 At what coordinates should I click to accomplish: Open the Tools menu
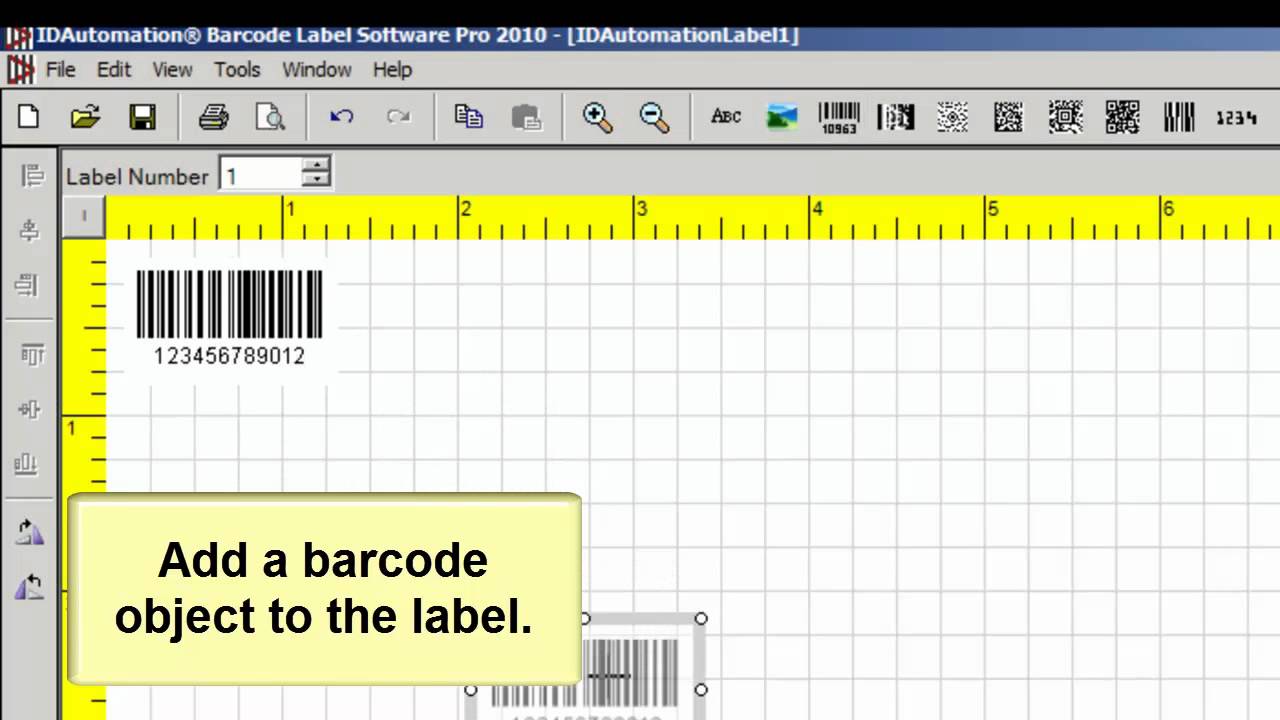(x=237, y=70)
